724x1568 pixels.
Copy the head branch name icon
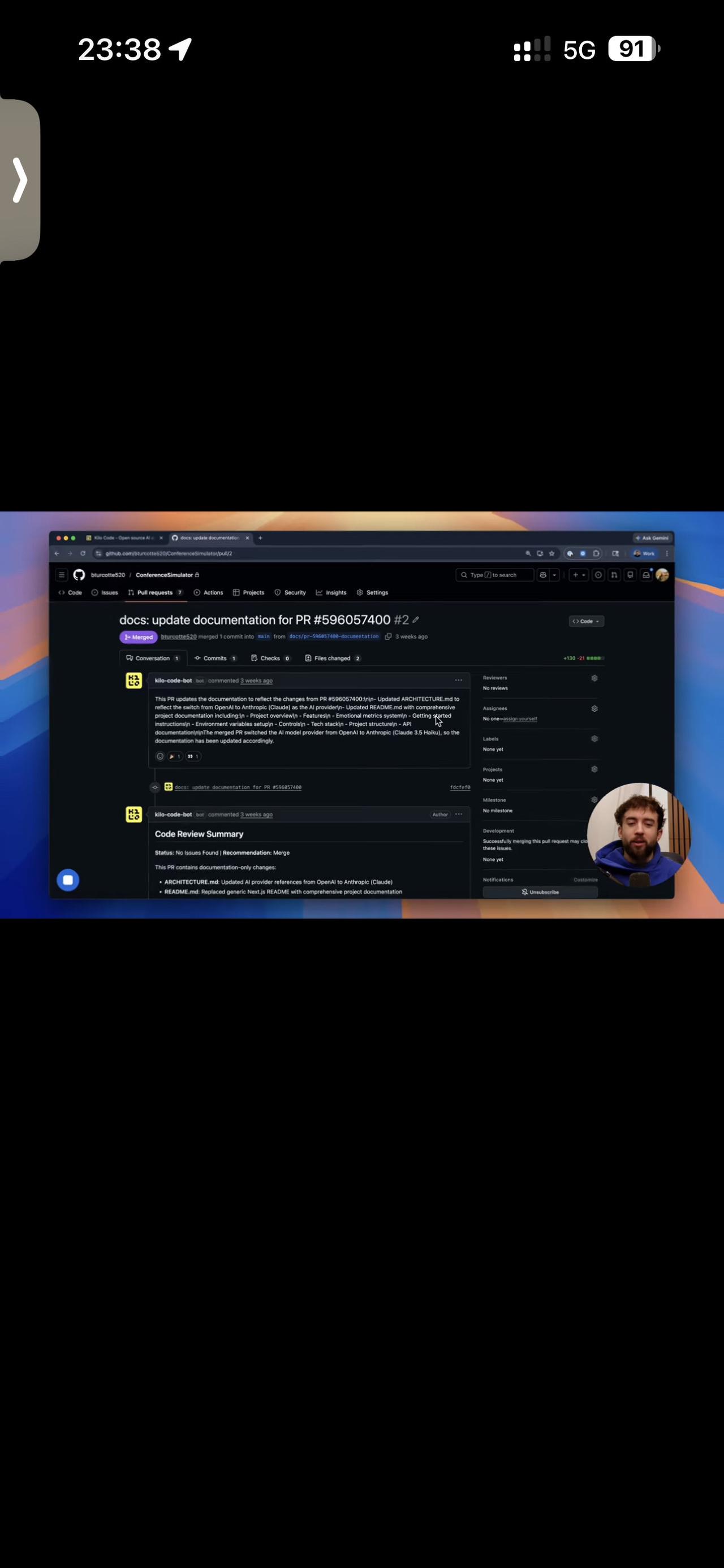pos(388,636)
